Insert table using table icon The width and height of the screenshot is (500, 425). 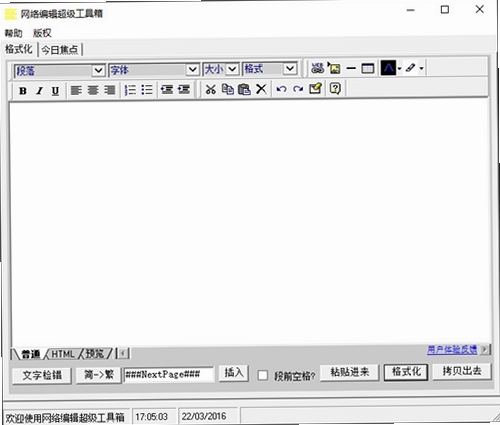pyautogui.click(x=368, y=68)
